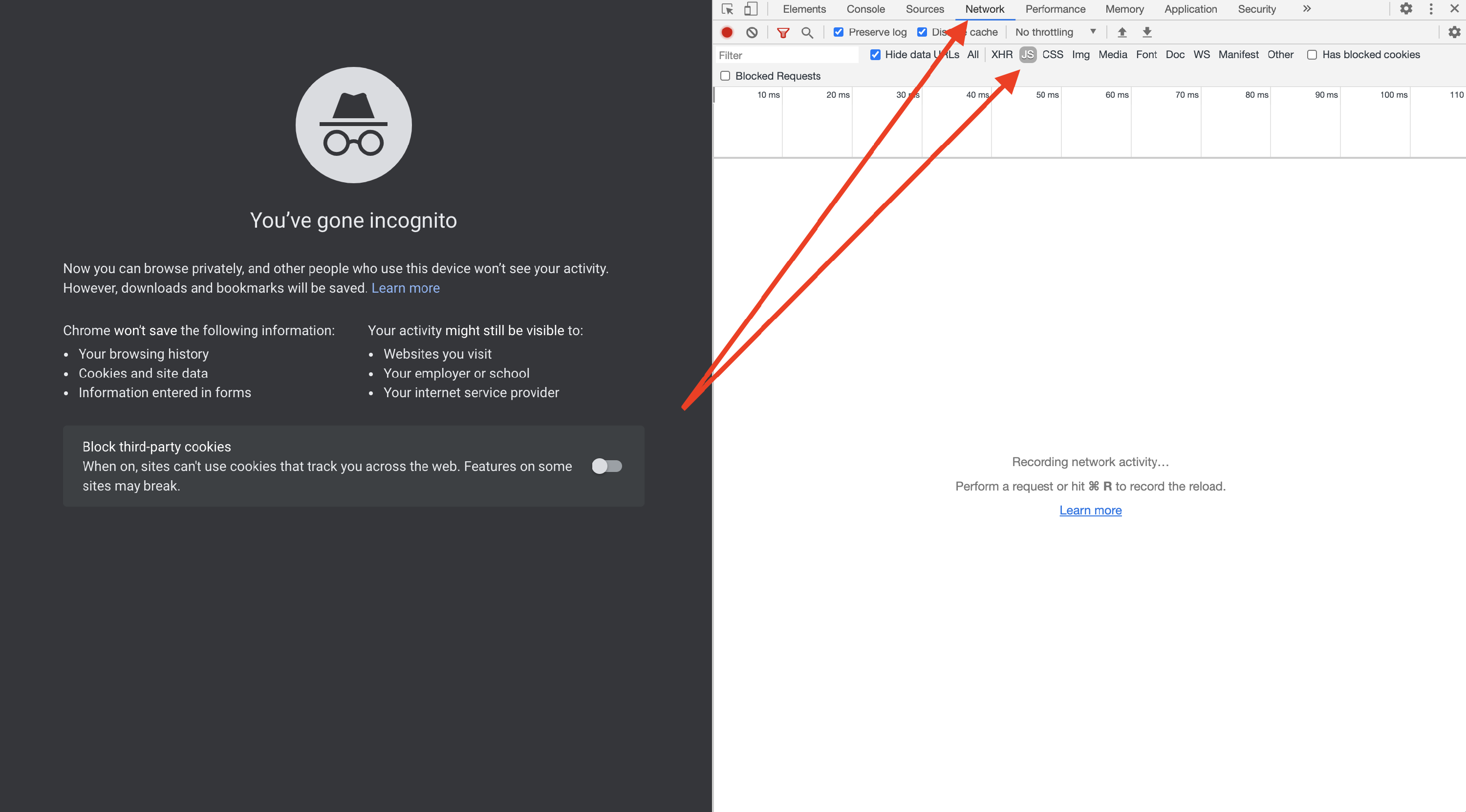Activate the network search magnifier icon

(807, 32)
